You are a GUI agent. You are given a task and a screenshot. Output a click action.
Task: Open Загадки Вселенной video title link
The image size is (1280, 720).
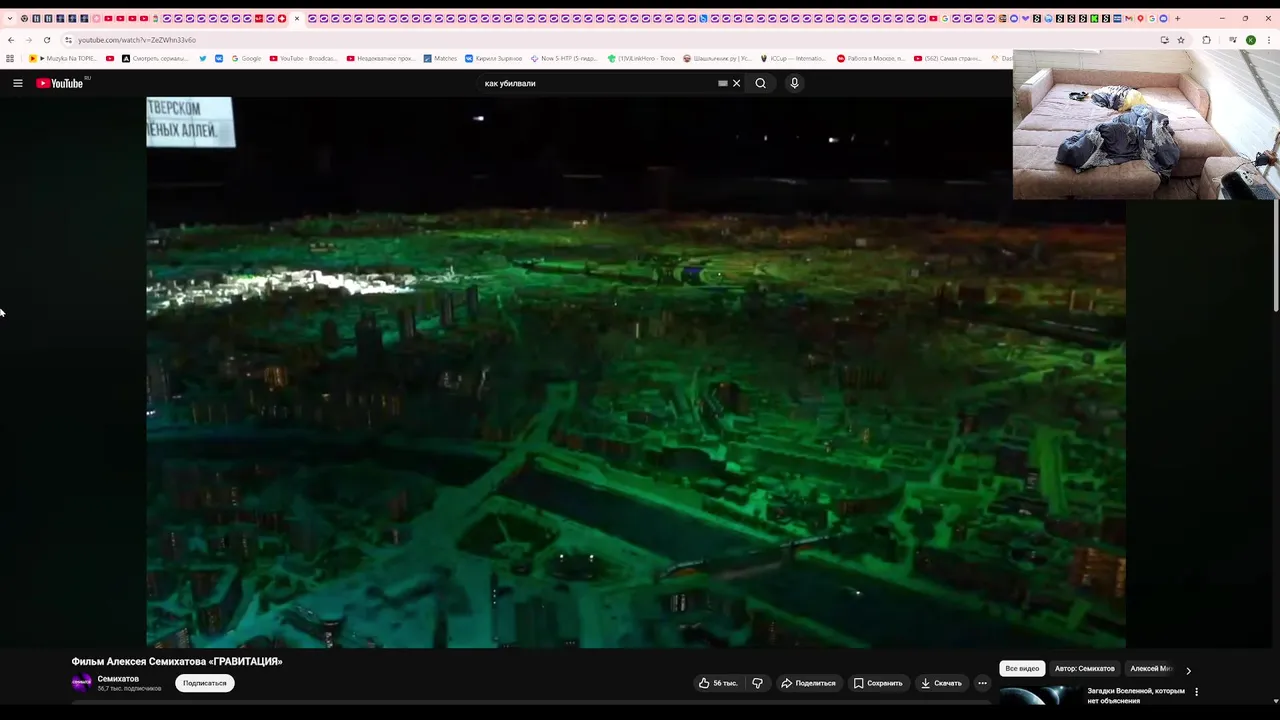tap(1136, 695)
